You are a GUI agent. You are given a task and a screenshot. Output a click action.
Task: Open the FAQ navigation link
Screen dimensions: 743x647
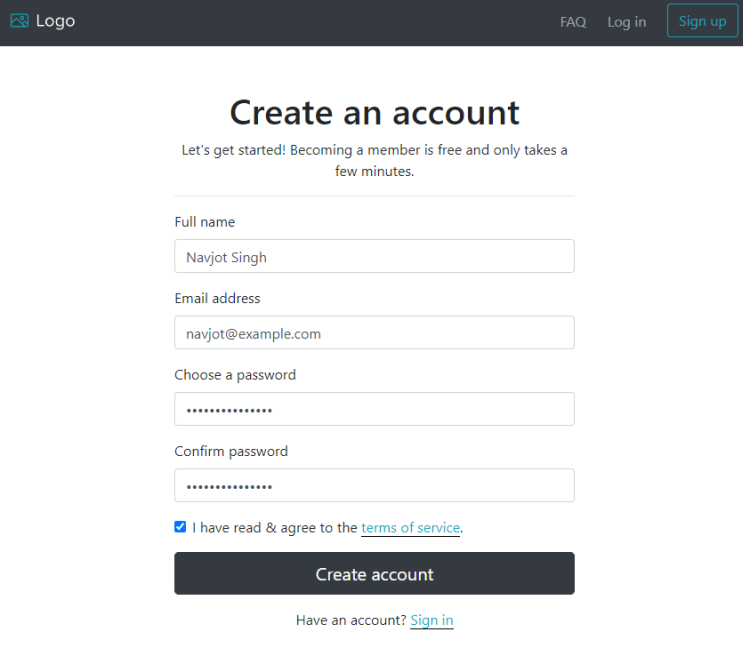[573, 22]
